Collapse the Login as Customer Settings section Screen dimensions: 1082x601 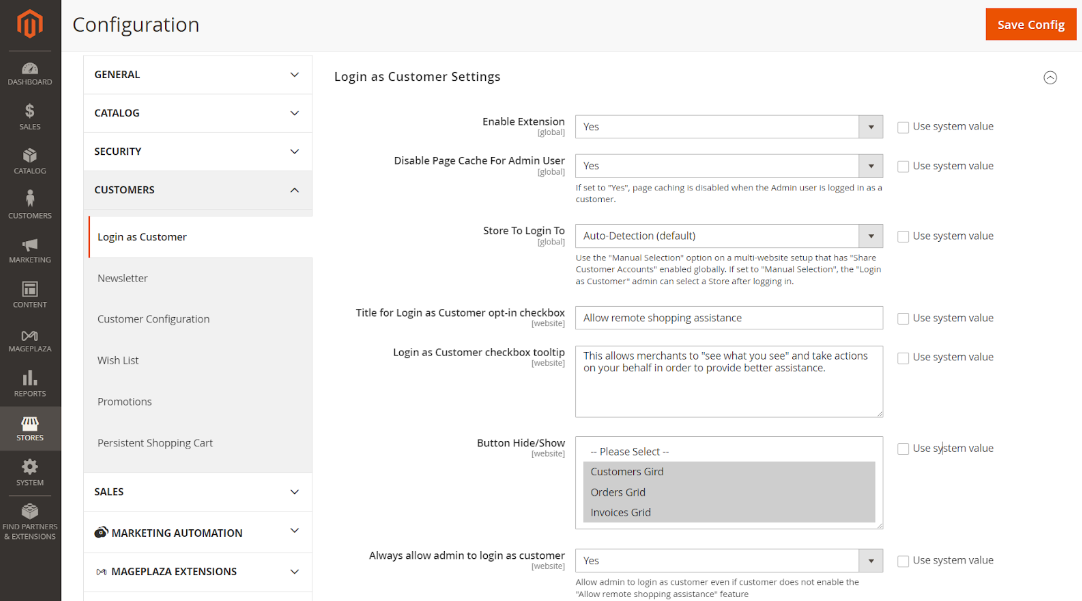[1050, 77]
